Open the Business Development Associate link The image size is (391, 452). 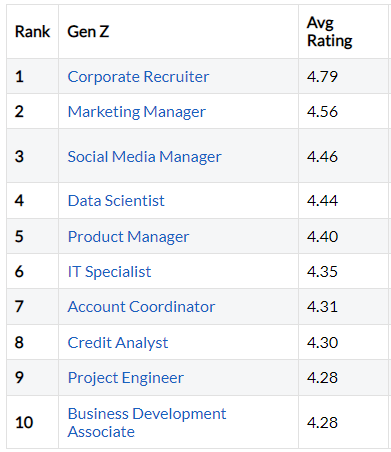tap(147, 423)
